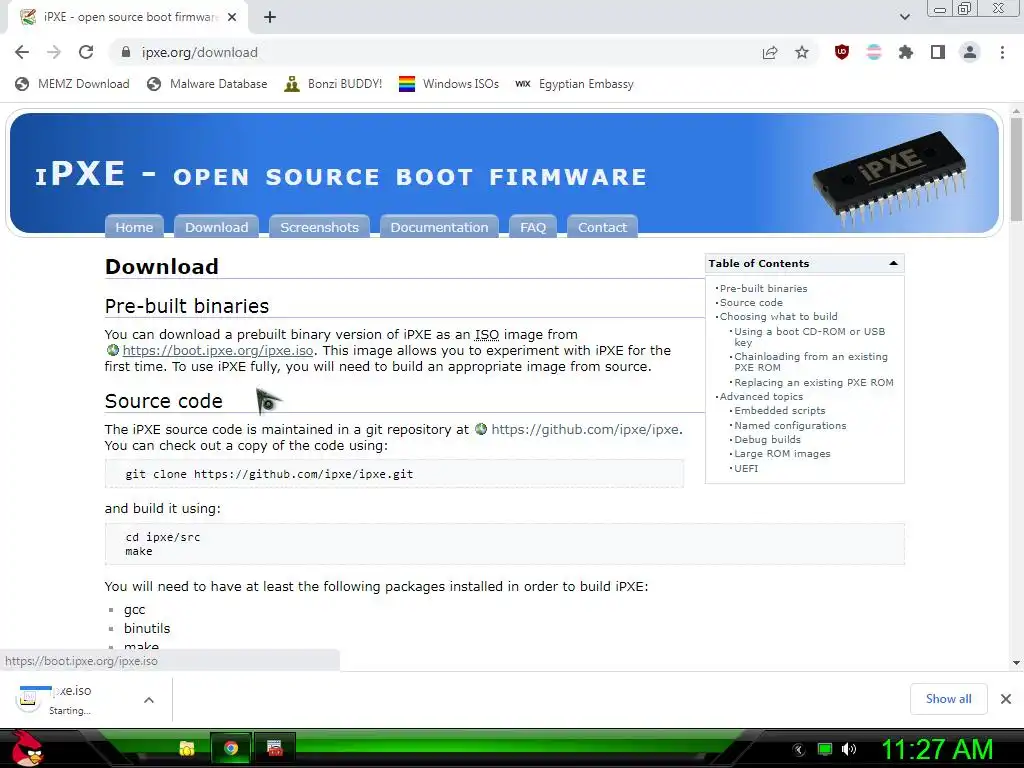
Task: Collapse the Table of Contents
Action: [893, 263]
